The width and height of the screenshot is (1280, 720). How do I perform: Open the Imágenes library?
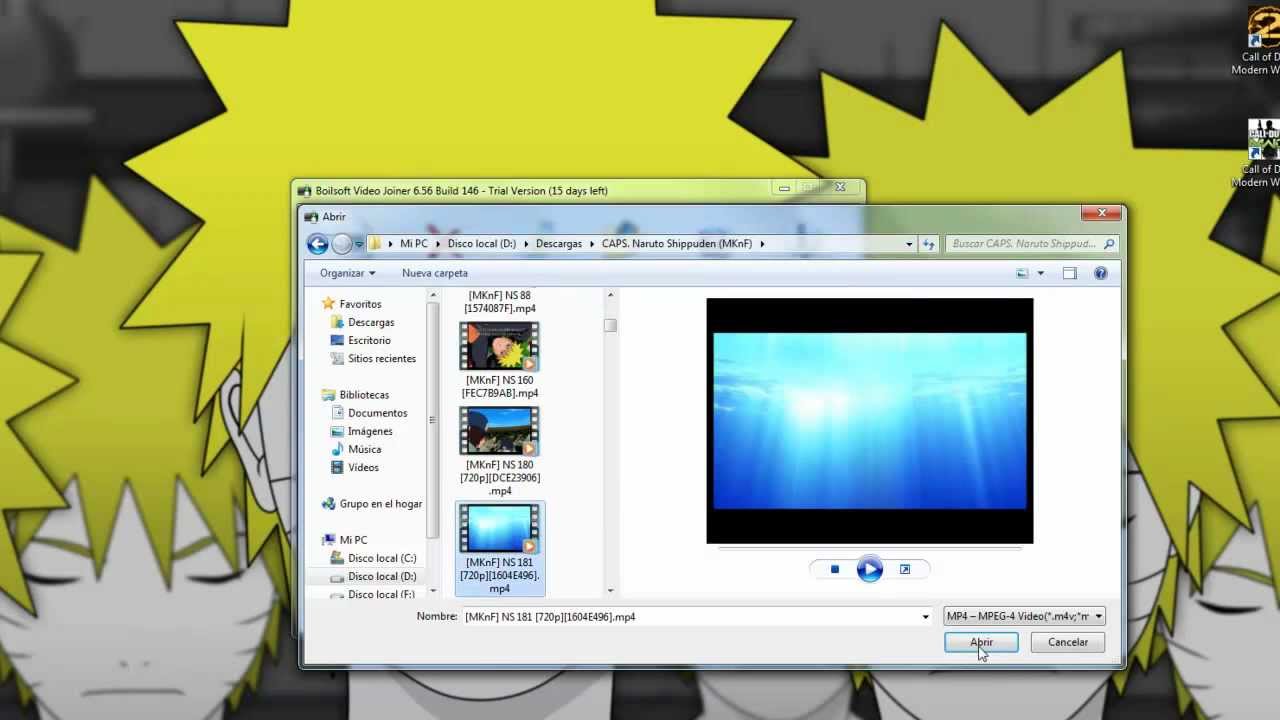tap(370, 431)
